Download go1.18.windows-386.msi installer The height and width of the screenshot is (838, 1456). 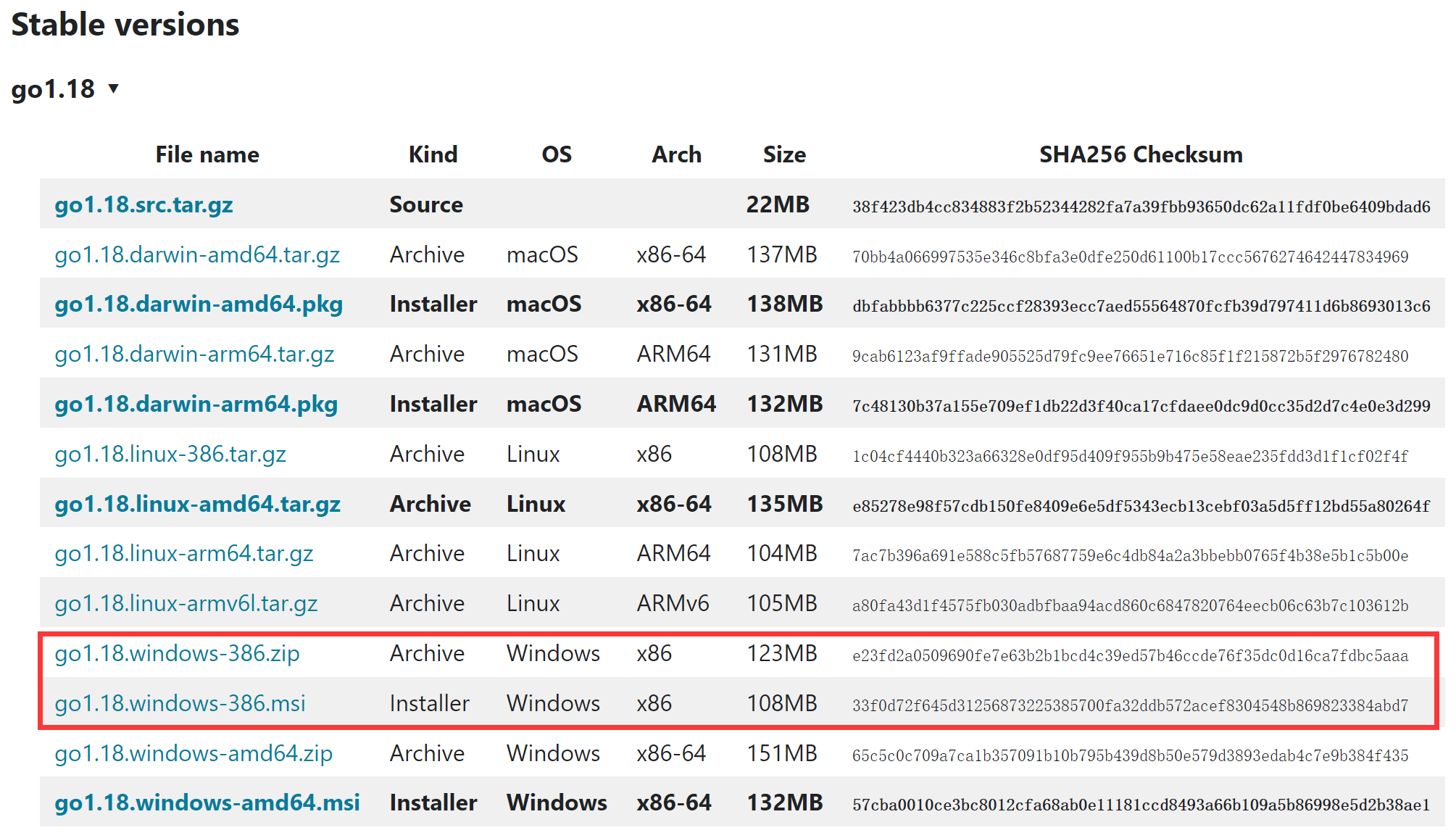coord(180,703)
